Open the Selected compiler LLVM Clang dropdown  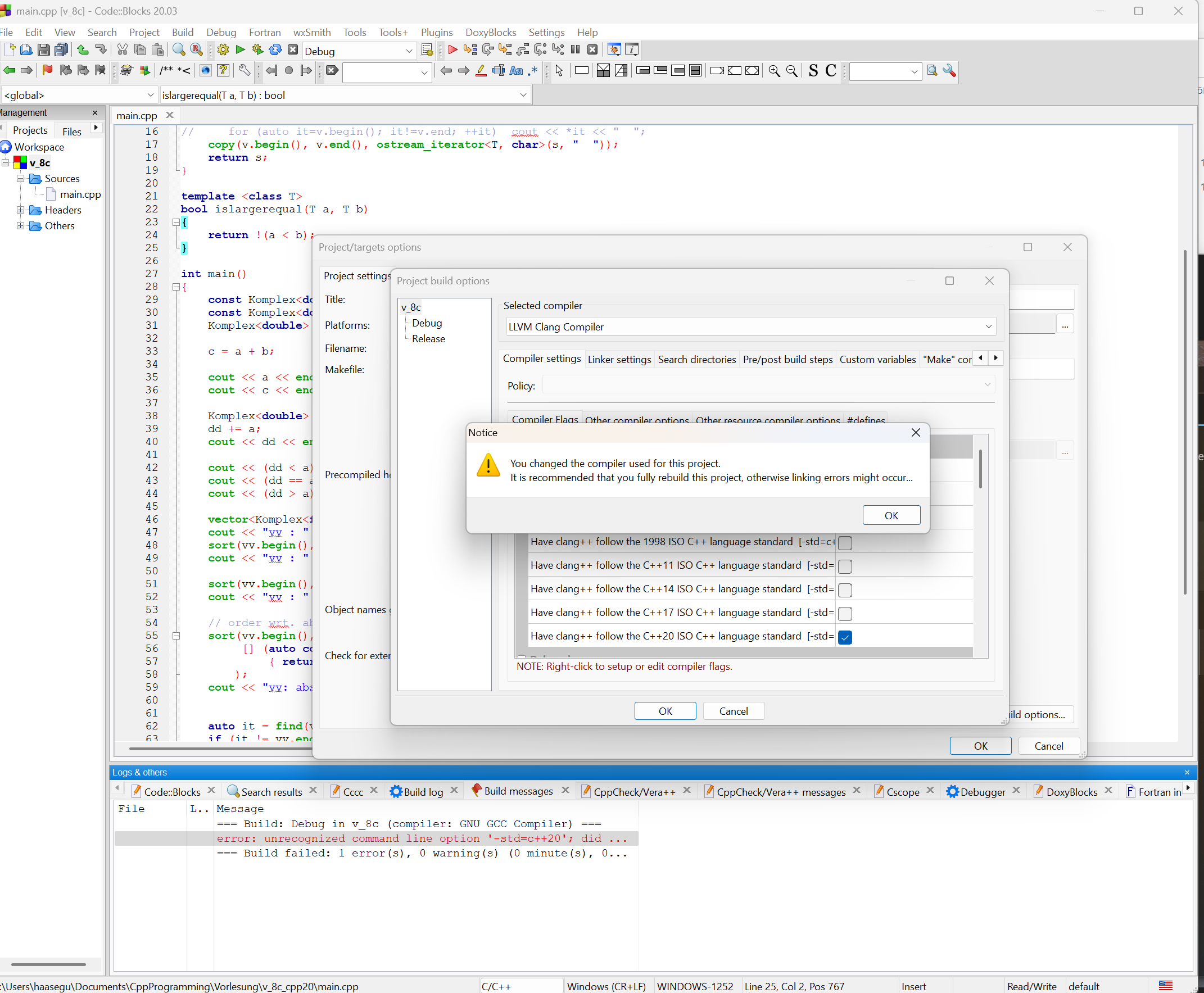[988, 327]
